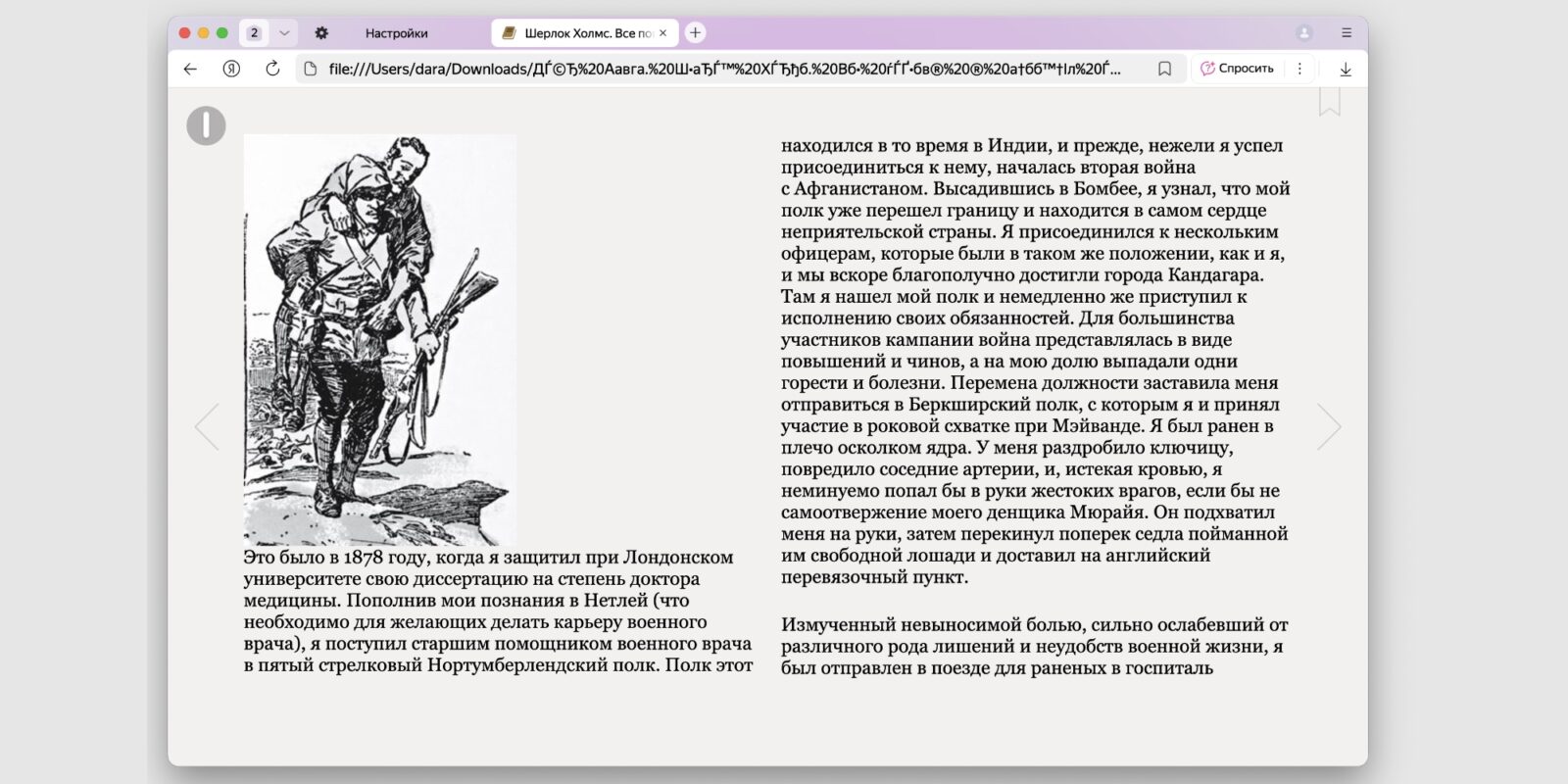The width and height of the screenshot is (1568, 784).
Task: Click the green fullscreen window button
Action: (221, 33)
